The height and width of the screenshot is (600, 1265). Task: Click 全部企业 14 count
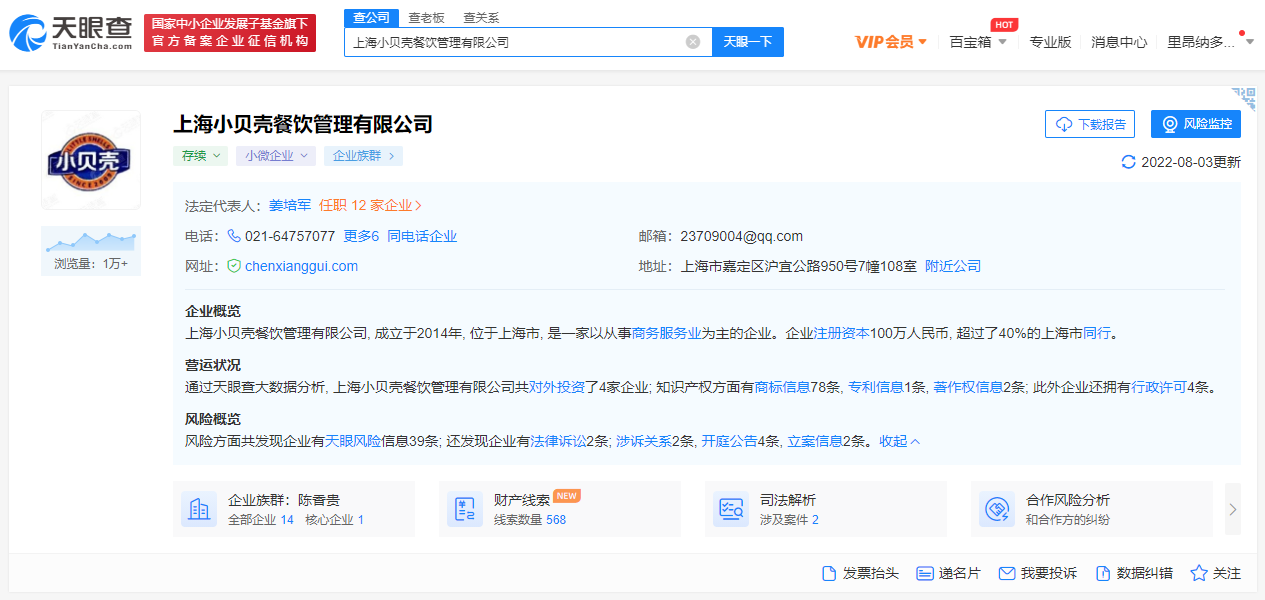(x=261, y=520)
